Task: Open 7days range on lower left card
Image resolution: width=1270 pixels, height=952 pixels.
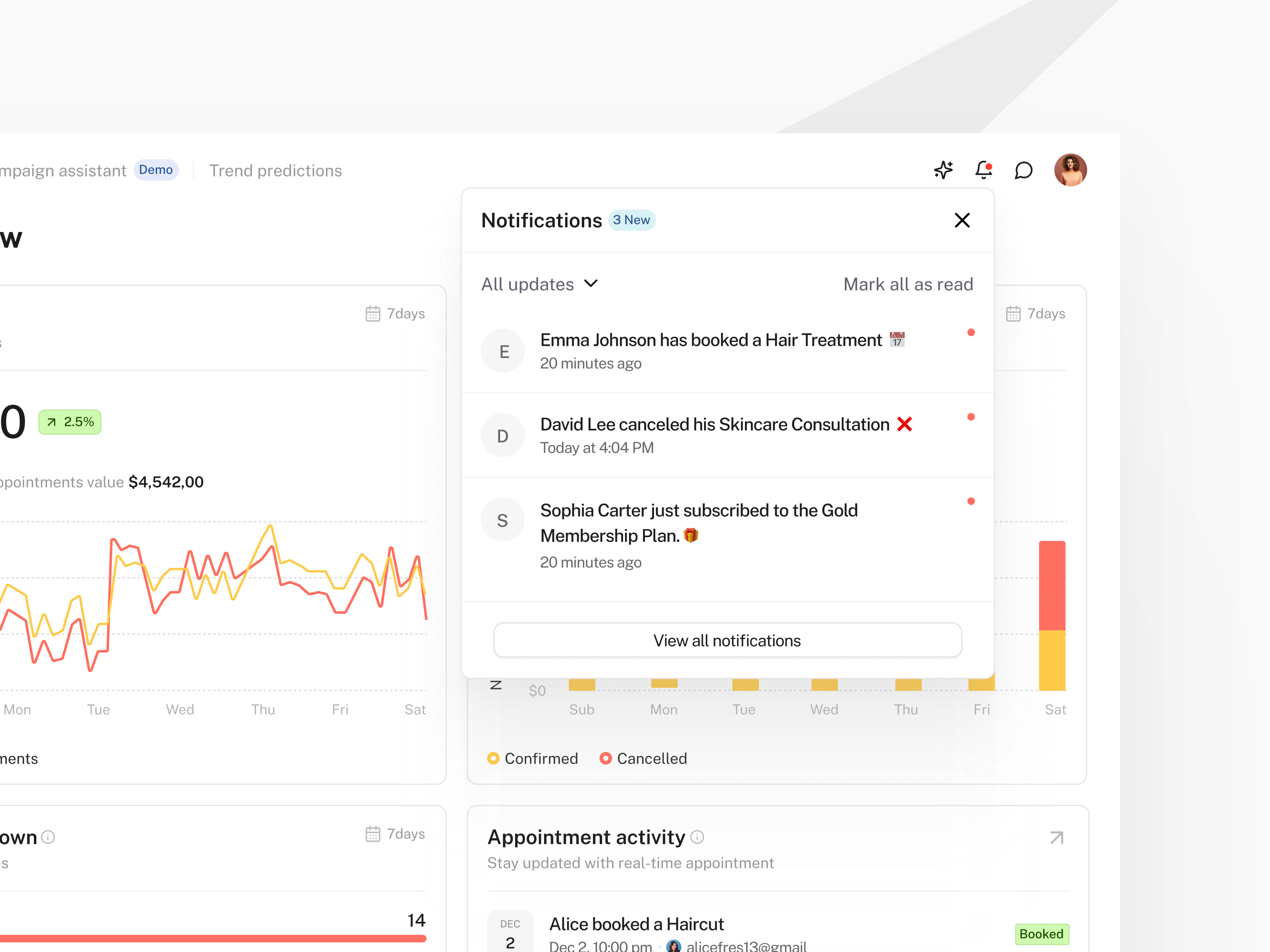Action: click(x=396, y=834)
